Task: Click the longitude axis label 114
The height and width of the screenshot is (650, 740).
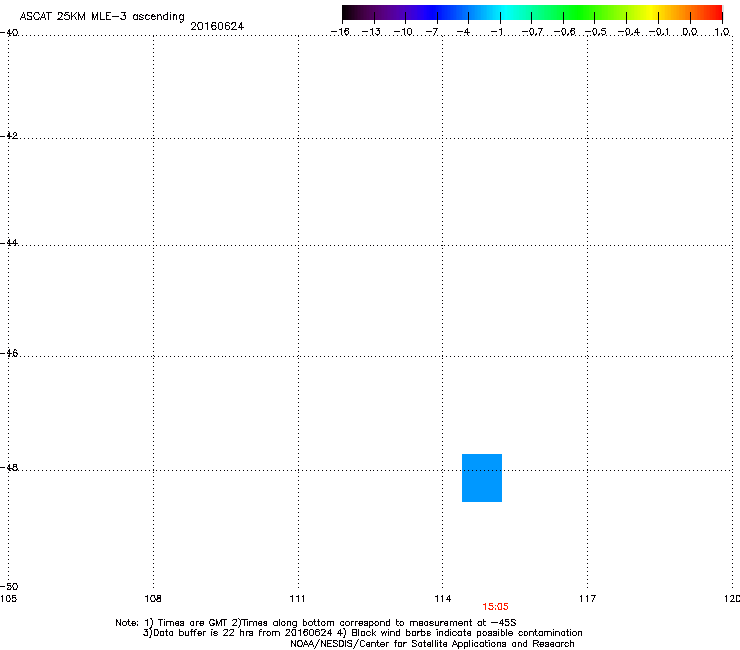Action: pyautogui.click(x=443, y=599)
